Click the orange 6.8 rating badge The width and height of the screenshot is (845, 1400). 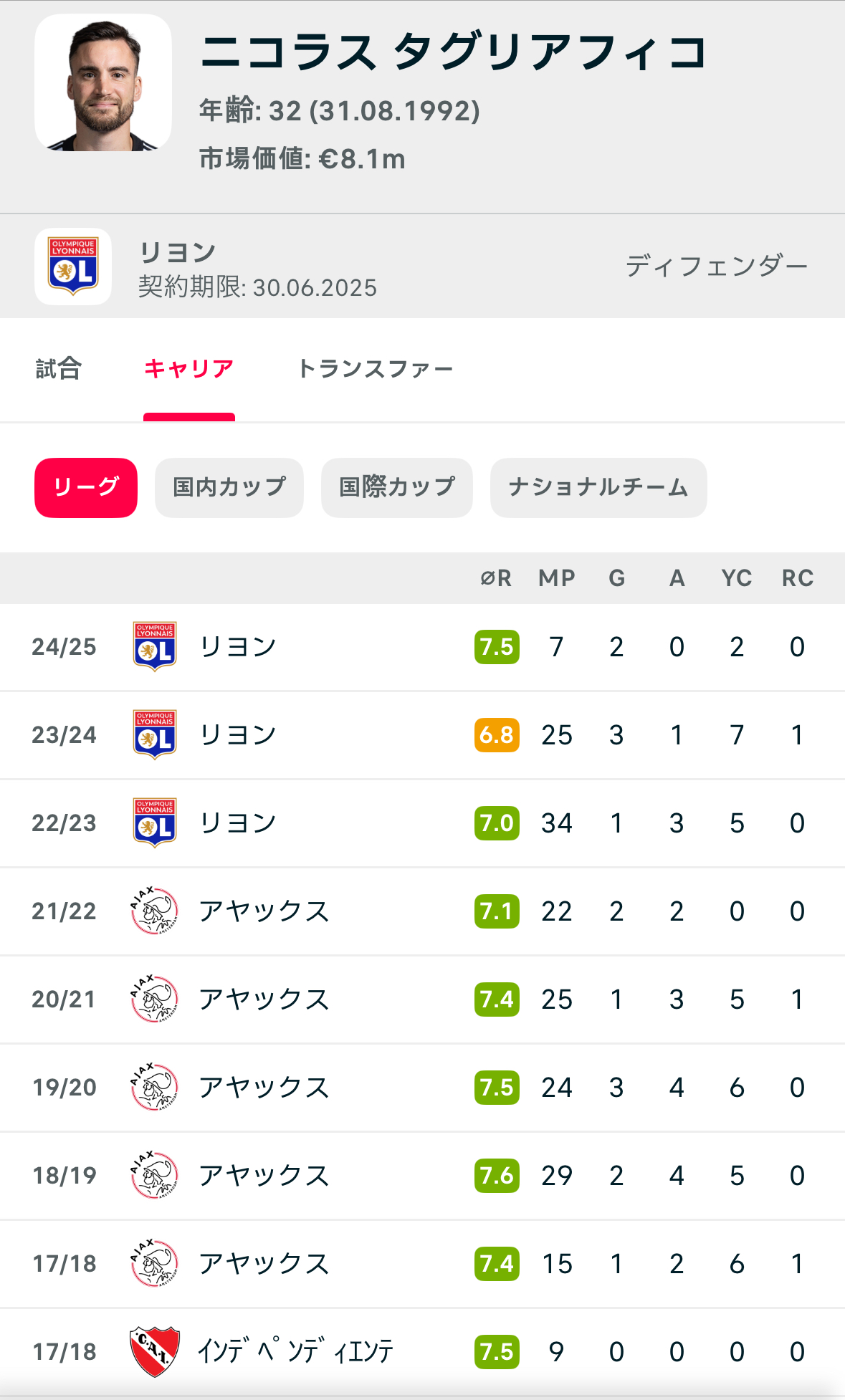pos(497,734)
